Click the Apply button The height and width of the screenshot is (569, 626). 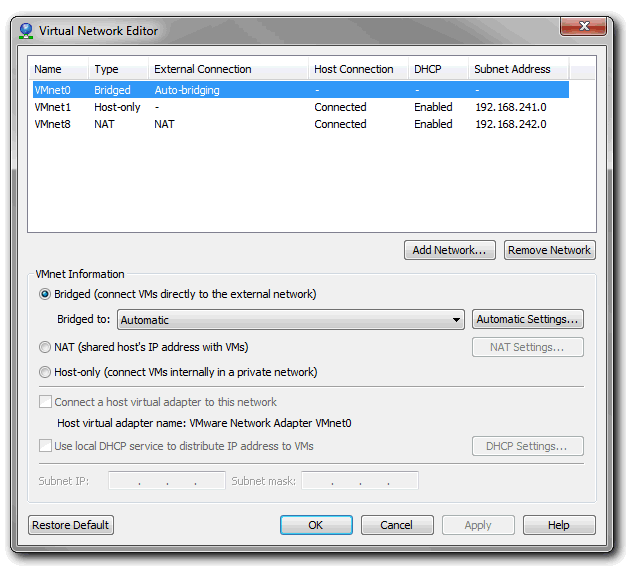[478, 525]
